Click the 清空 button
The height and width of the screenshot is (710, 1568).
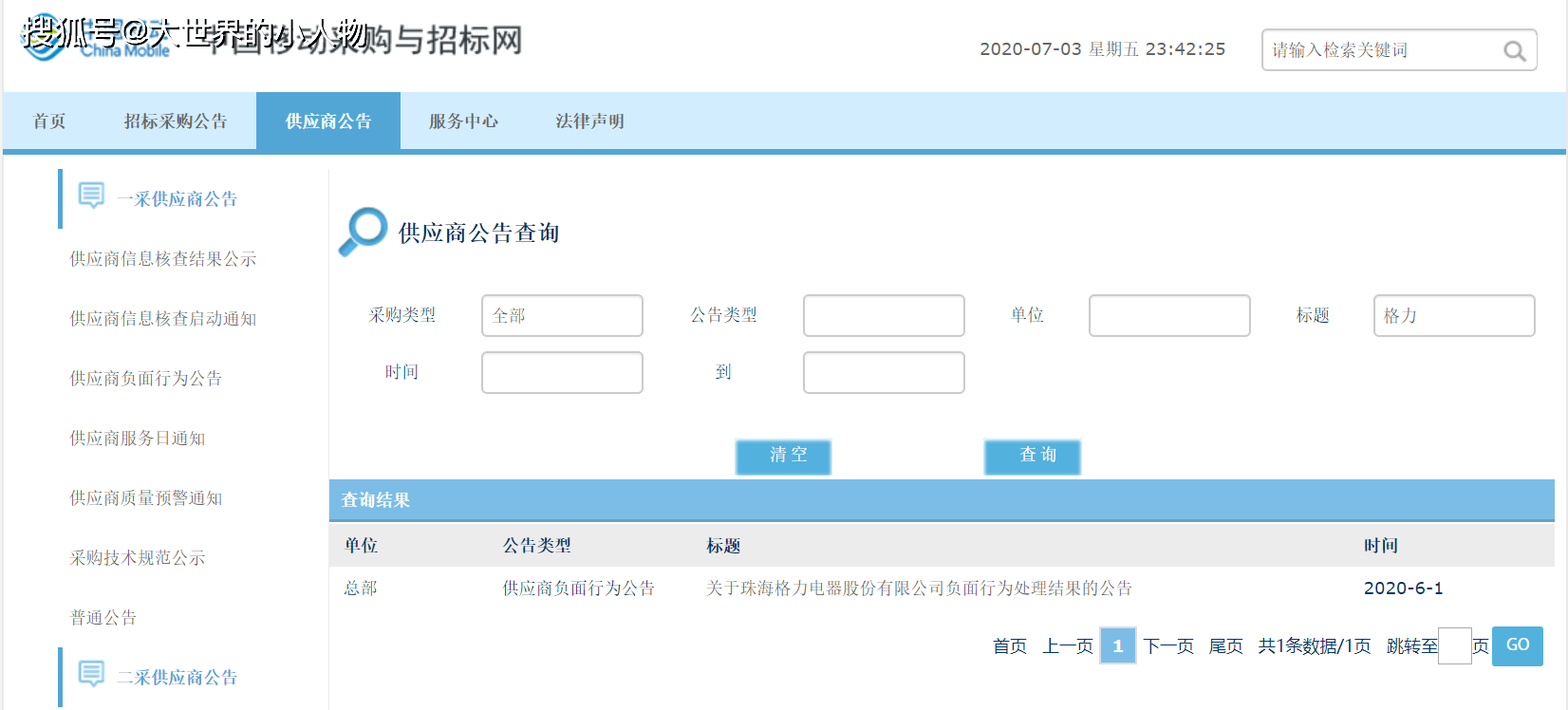[784, 457]
